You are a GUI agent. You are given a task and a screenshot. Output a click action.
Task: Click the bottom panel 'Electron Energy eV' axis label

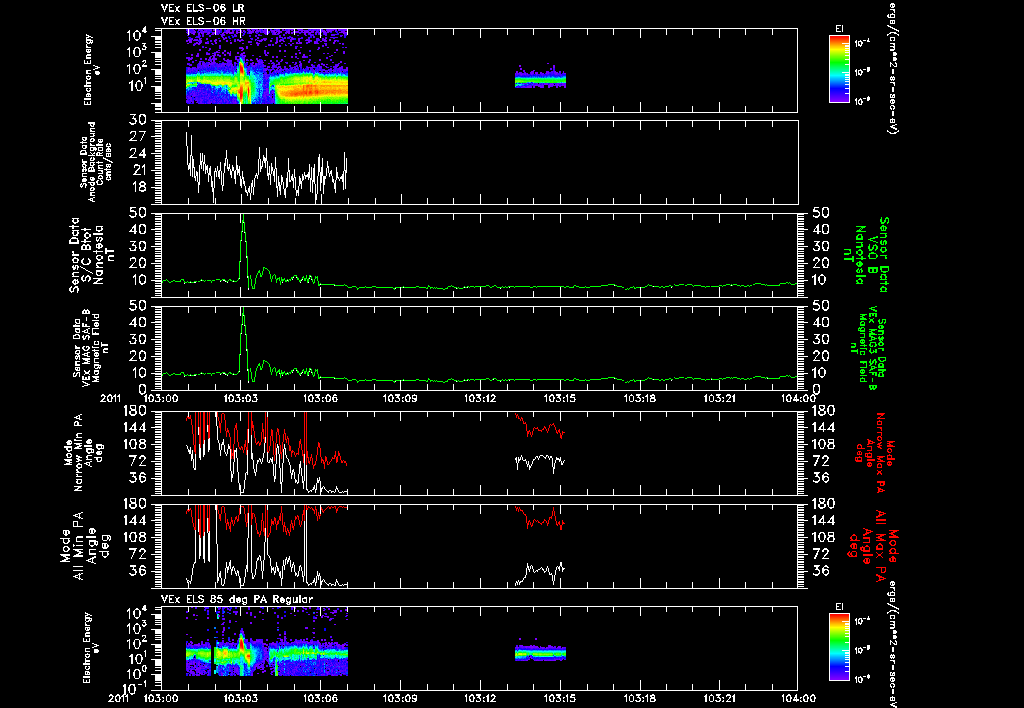coord(89,648)
